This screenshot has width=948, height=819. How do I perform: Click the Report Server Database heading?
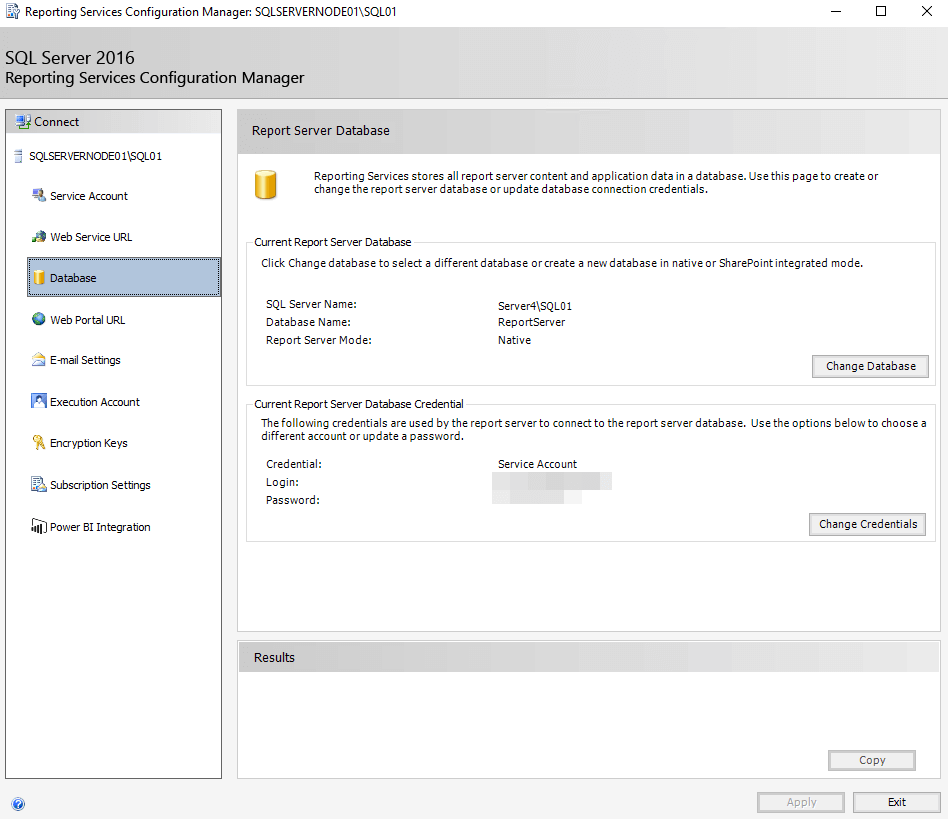320,131
